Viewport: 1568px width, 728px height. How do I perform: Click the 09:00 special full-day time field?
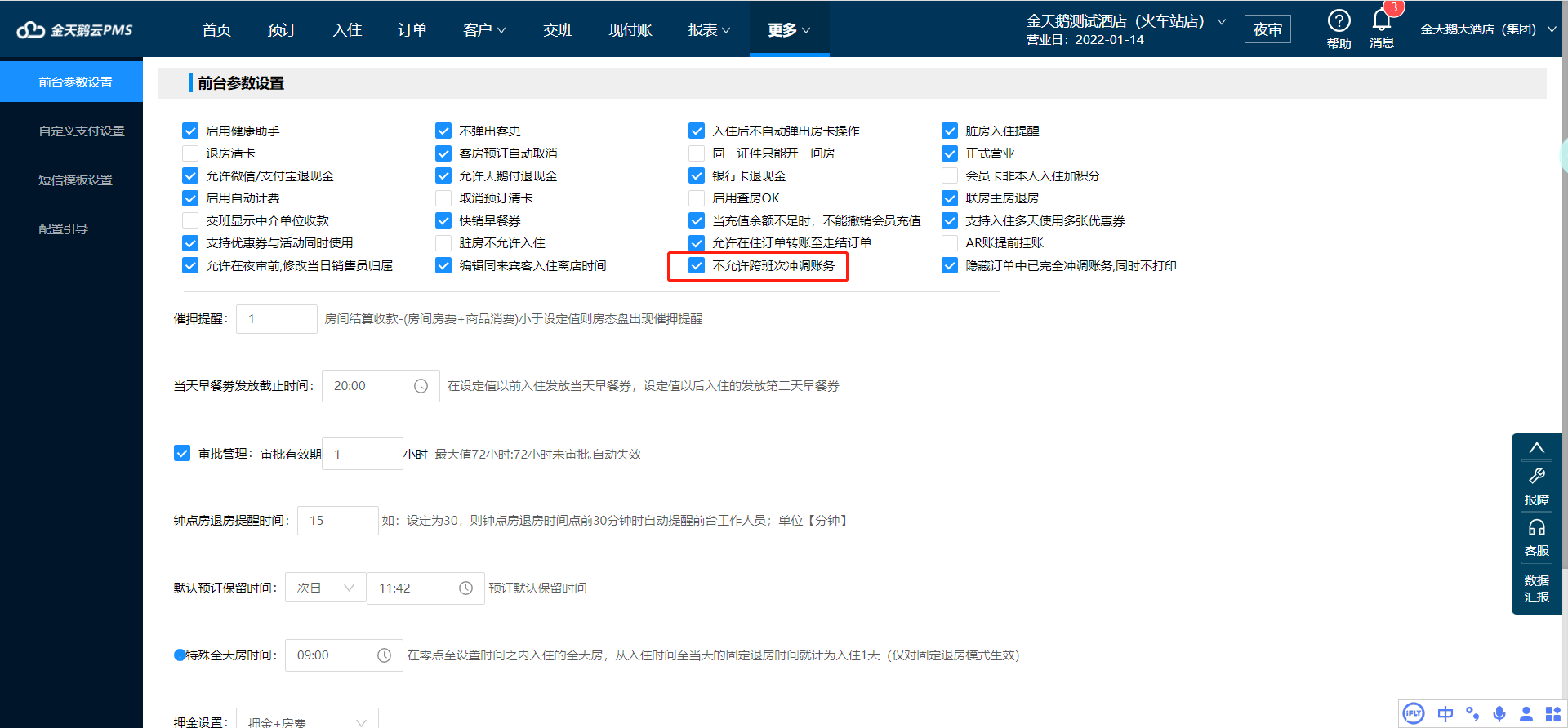[x=344, y=655]
